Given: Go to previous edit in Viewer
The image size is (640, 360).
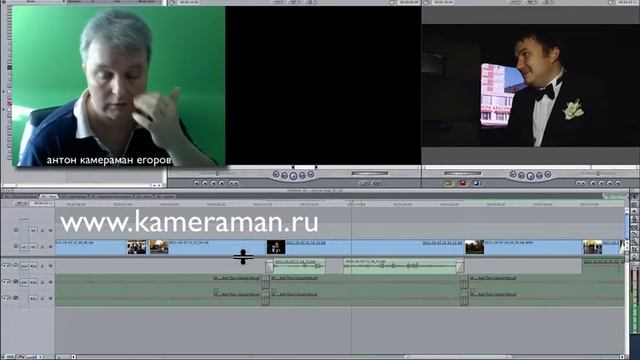Looking at the screenshot, I should (276, 175).
